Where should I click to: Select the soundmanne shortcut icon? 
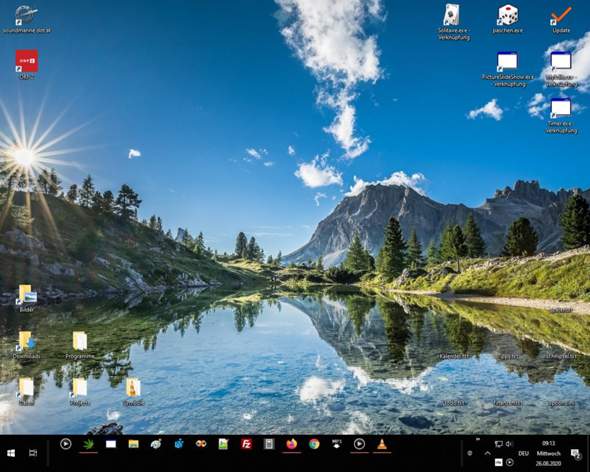coord(26,19)
